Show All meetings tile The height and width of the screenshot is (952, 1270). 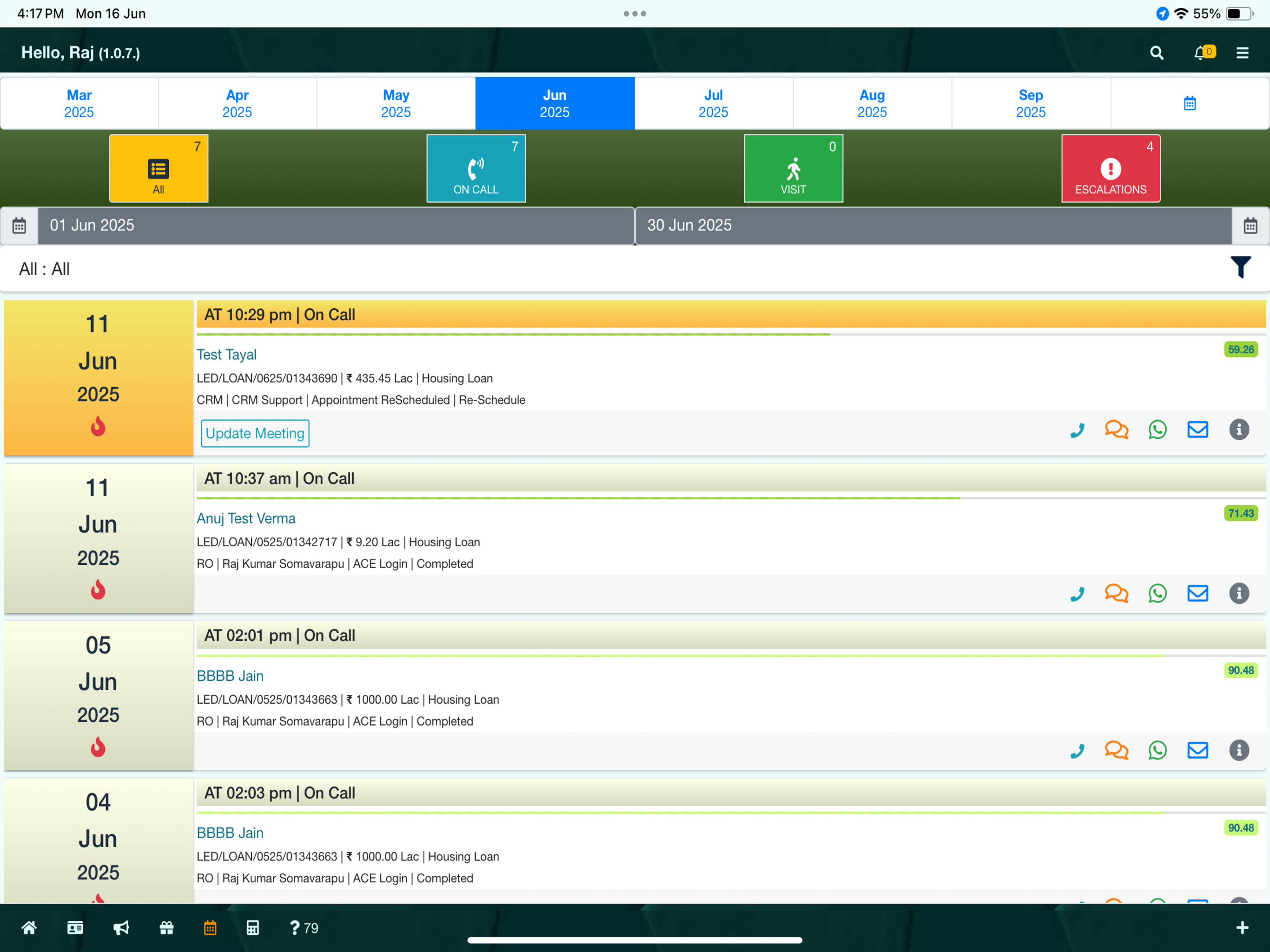(159, 168)
